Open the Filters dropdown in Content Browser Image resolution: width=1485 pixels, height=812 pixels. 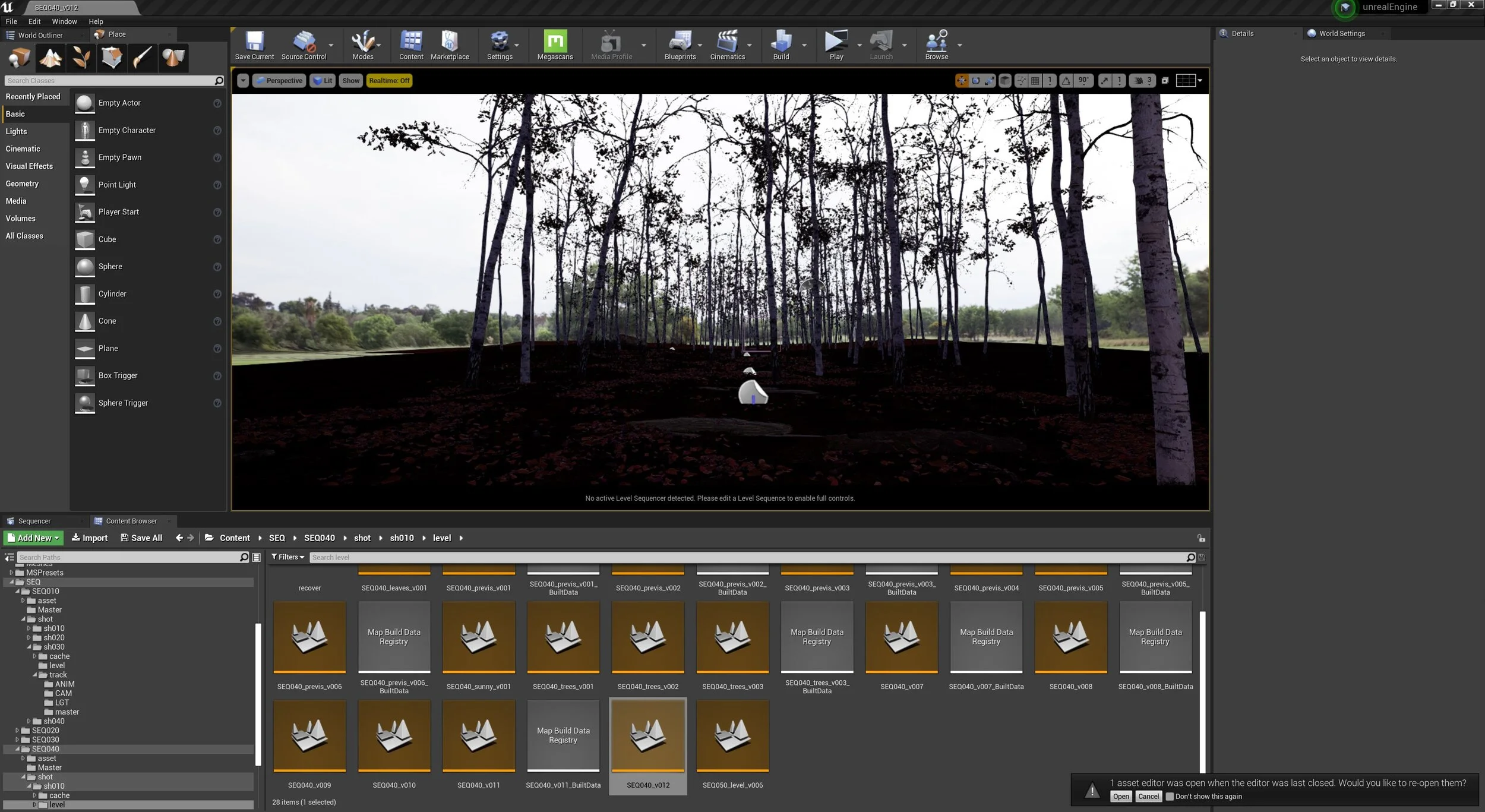tap(287, 557)
